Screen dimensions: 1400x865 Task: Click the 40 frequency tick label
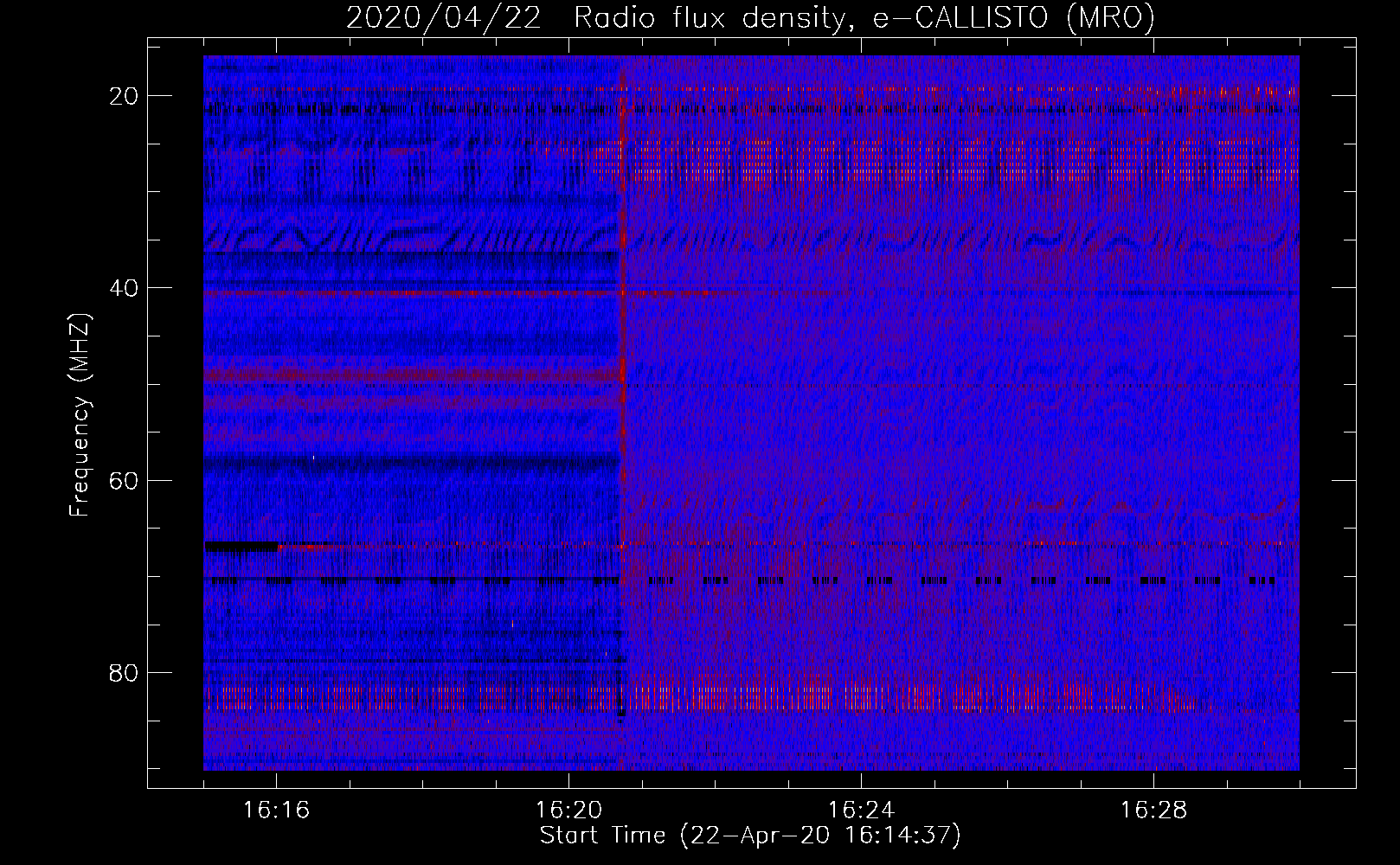[124, 288]
